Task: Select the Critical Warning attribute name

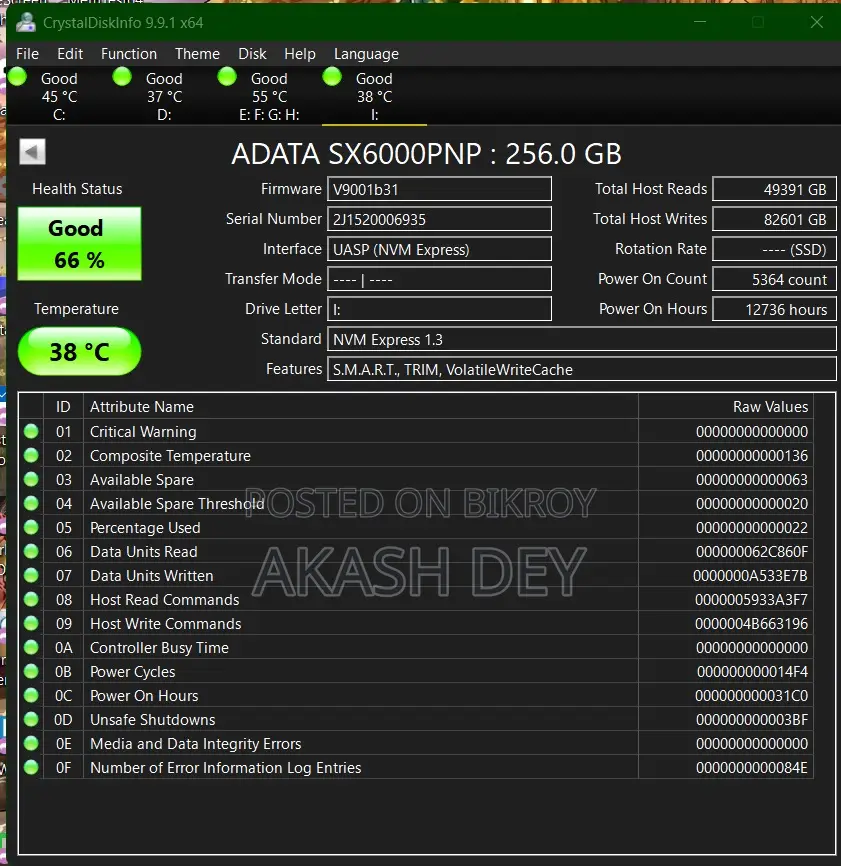Action: [x=143, y=431]
